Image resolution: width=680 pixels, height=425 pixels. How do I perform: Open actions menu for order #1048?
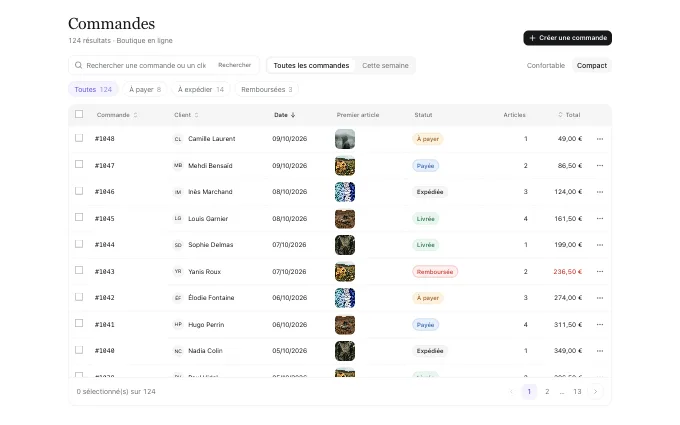[600, 139]
